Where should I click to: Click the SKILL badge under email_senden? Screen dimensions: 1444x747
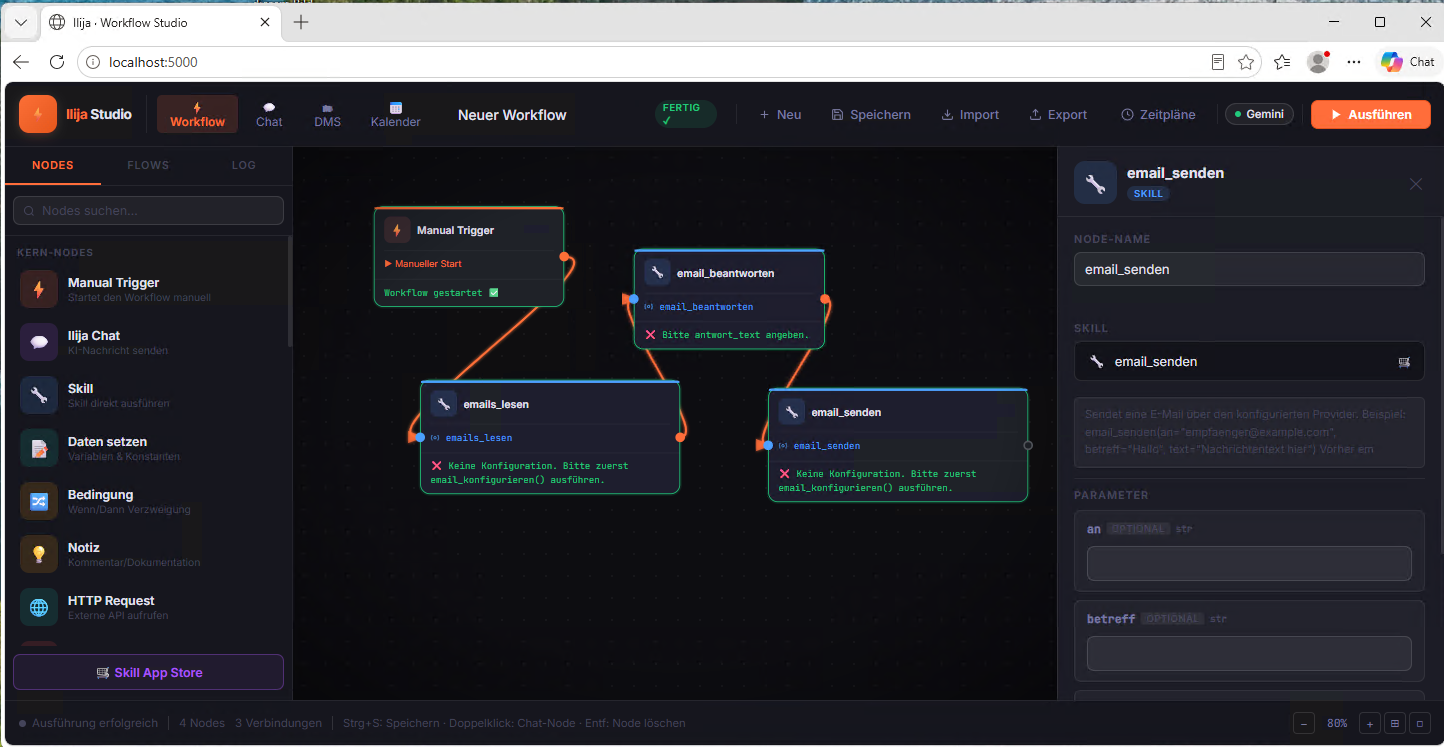pyautogui.click(x=1148, y=193)
